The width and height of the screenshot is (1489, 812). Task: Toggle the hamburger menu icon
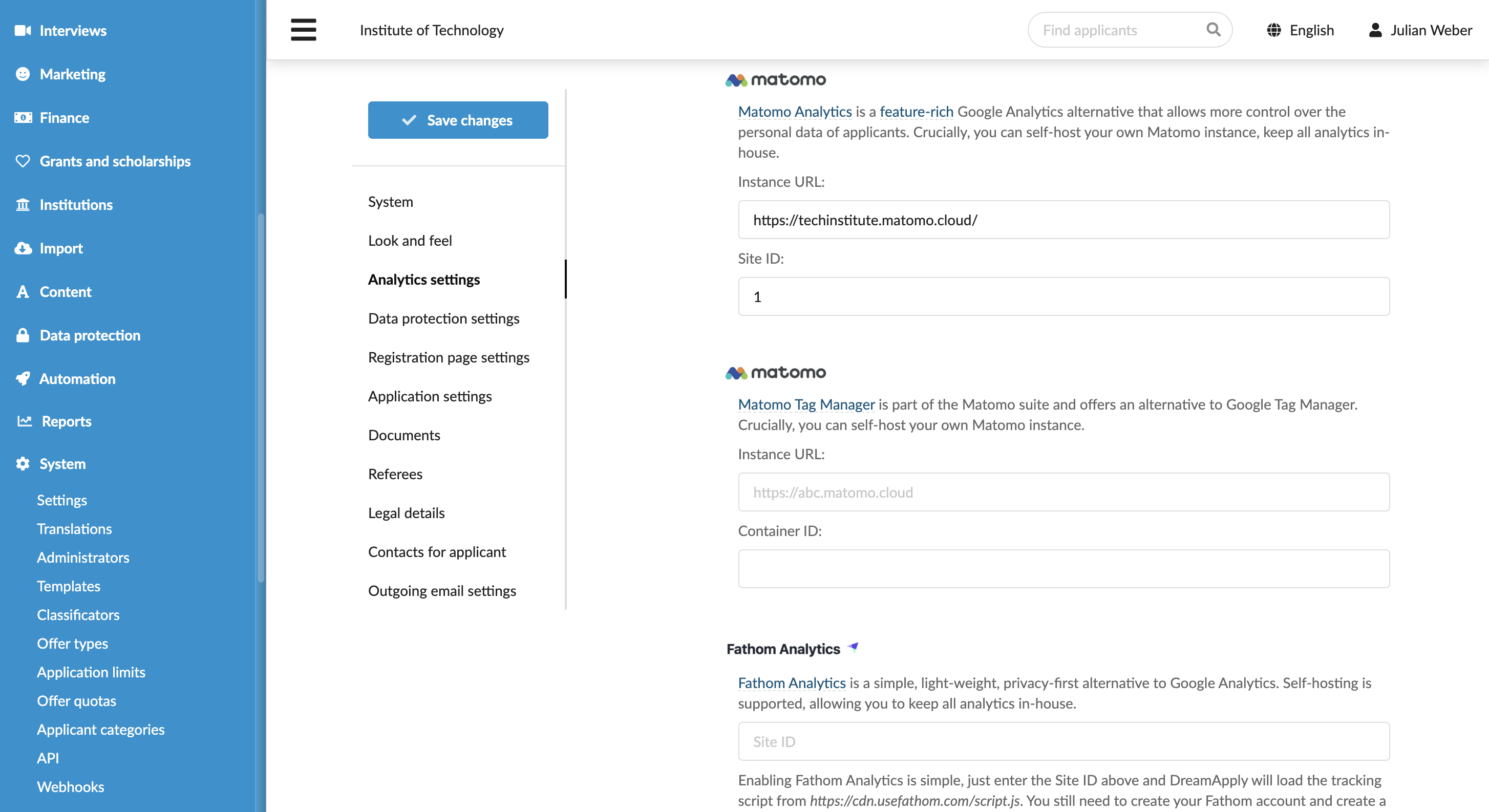304,30
